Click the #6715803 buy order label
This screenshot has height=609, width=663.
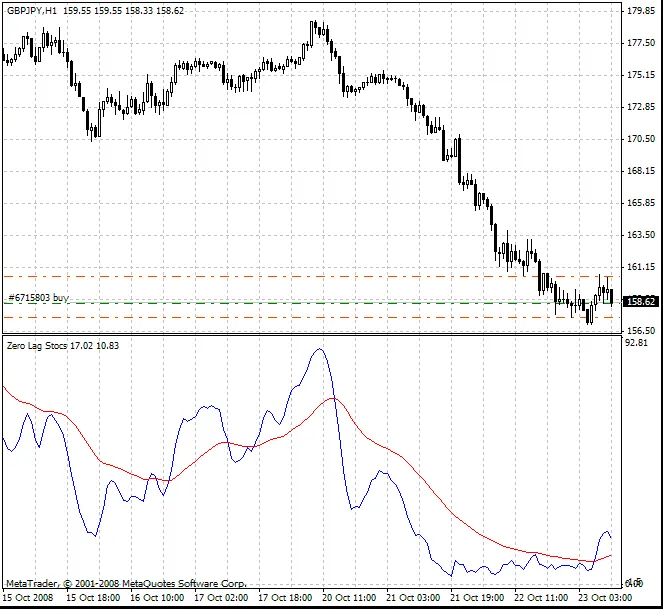pyautogui.click(x=39, y=298)
